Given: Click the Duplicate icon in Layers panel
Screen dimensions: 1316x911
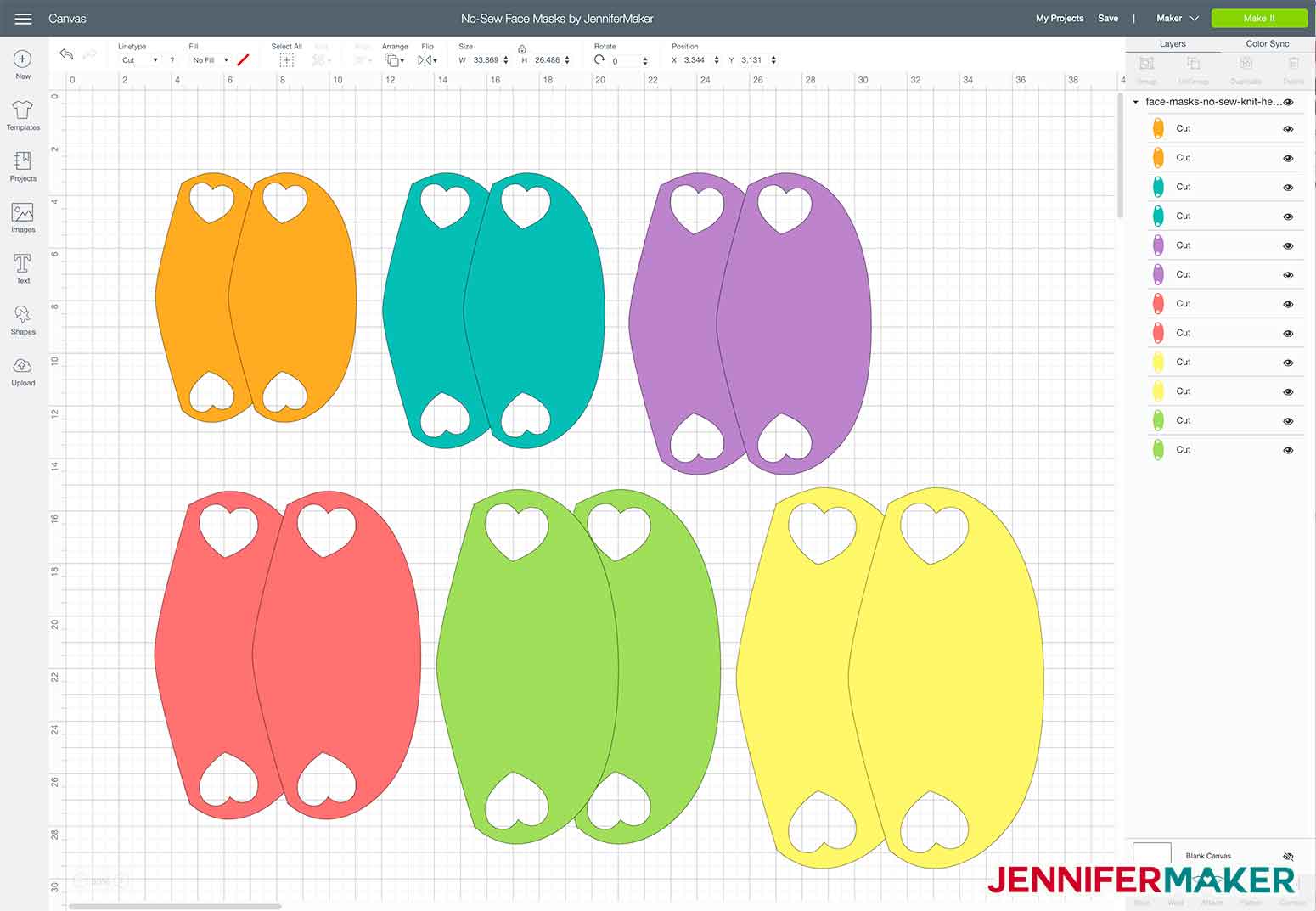Looking at the screenshot, I should pos(1246,64).
